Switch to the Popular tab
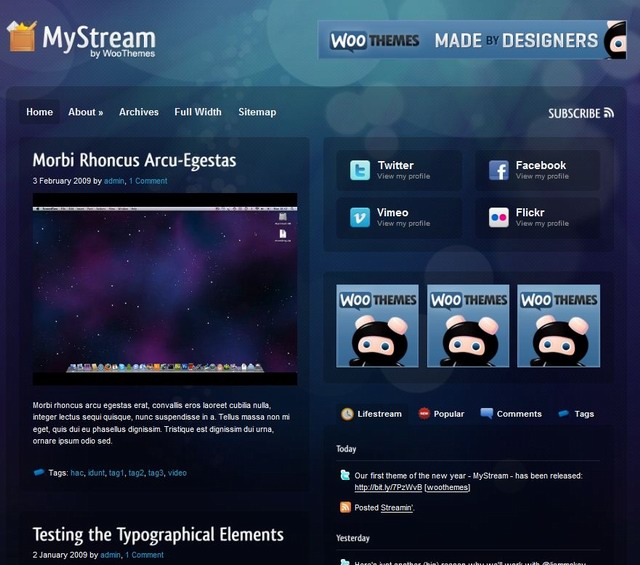The width and height of the screenshot is (640, 565). coord(442,414)
